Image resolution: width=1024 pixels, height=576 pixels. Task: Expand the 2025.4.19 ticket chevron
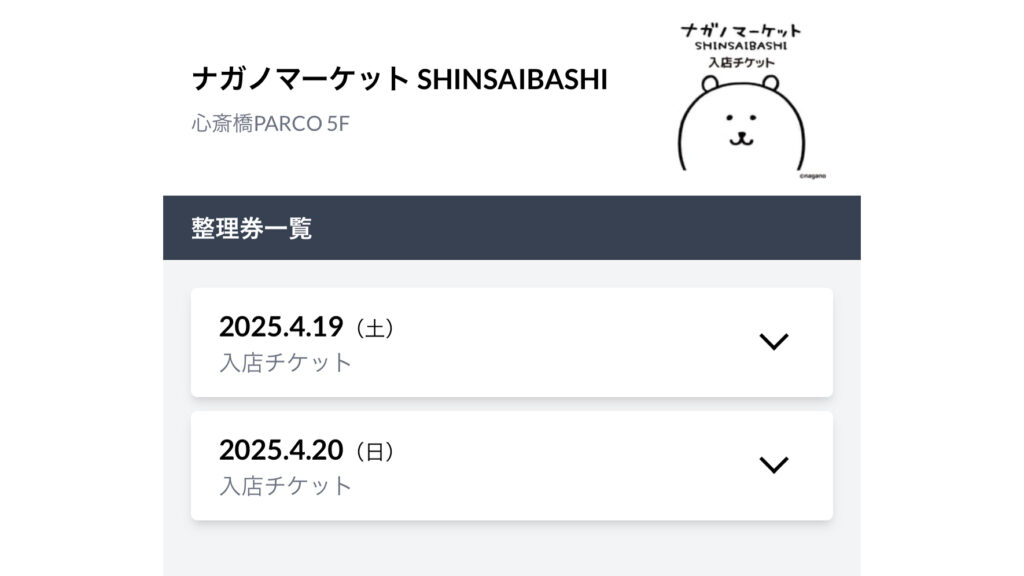click(774, 342)
